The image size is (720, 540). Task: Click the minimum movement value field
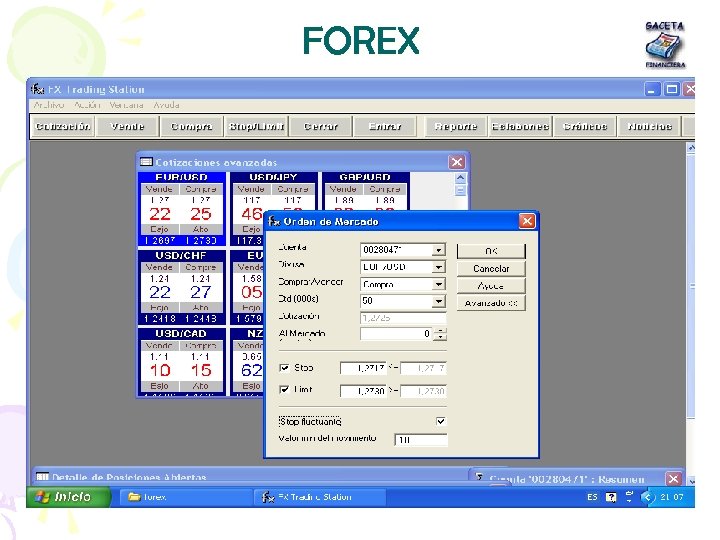(x=421, y=439)
